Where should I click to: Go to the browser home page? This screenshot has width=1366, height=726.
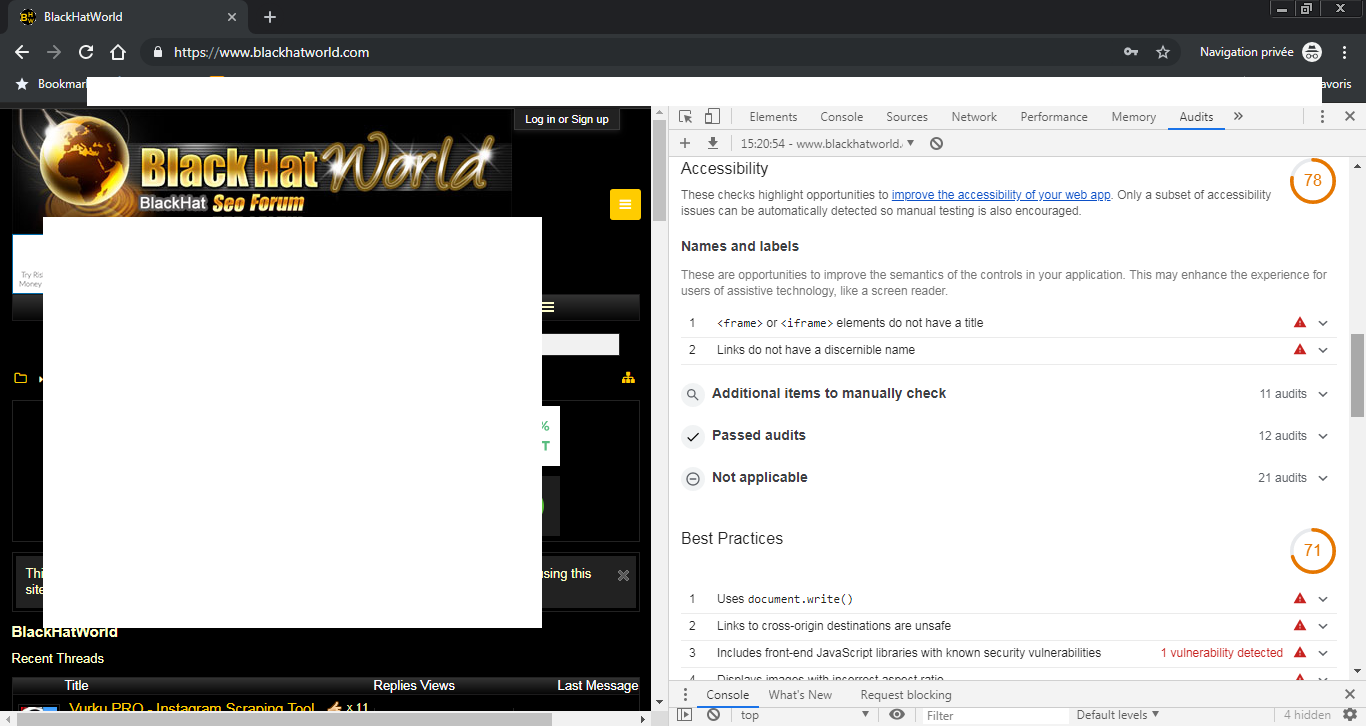118,52
